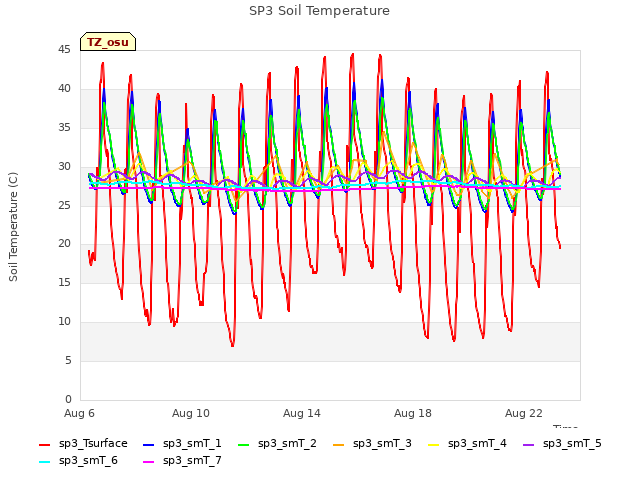
Task: Toggle the sp3_smT_5 legend entry
Action: [x=562, y=444]
